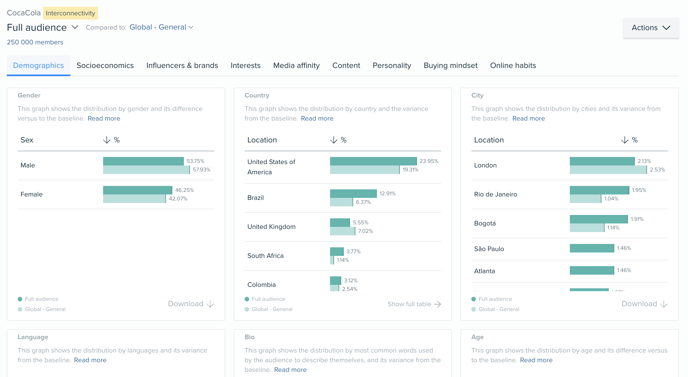Viewport: 688px width, 377px height.
Task: Click the Interconnectivity yellow badge
Action: 70,13
